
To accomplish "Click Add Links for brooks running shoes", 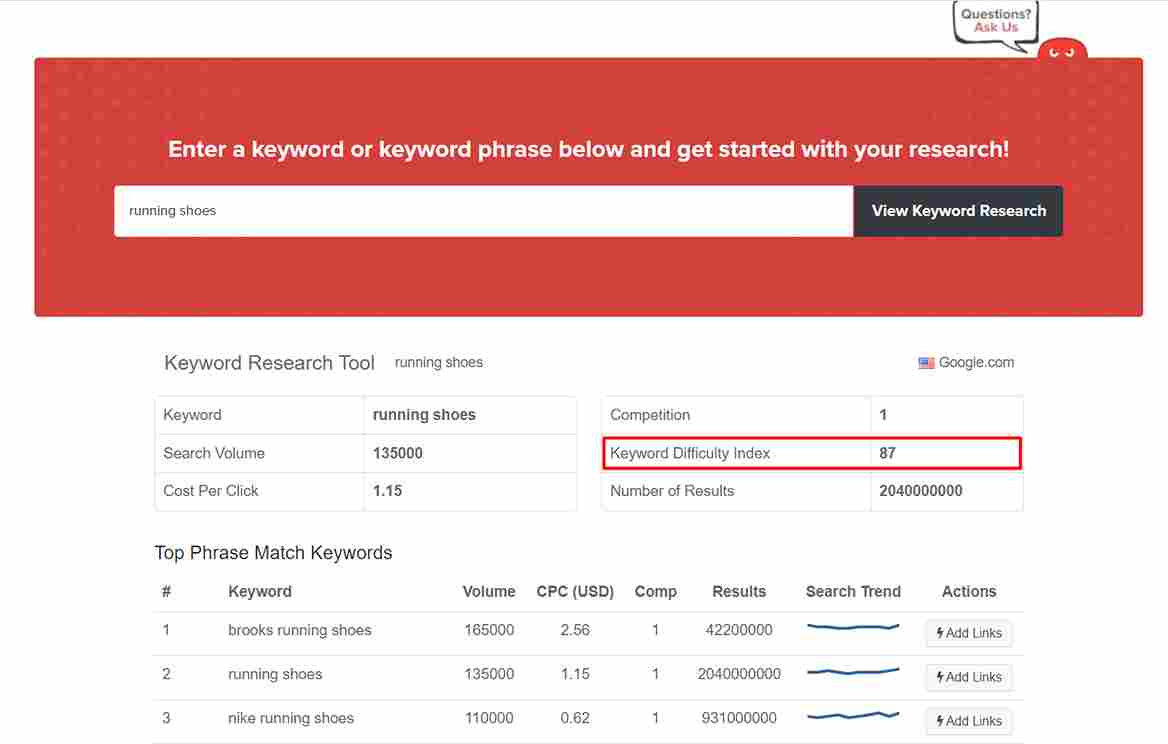I will tap(968, 633).
